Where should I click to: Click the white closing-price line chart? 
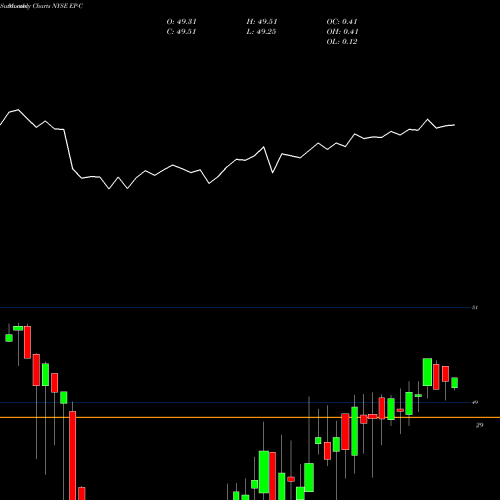tap(228, 149)
